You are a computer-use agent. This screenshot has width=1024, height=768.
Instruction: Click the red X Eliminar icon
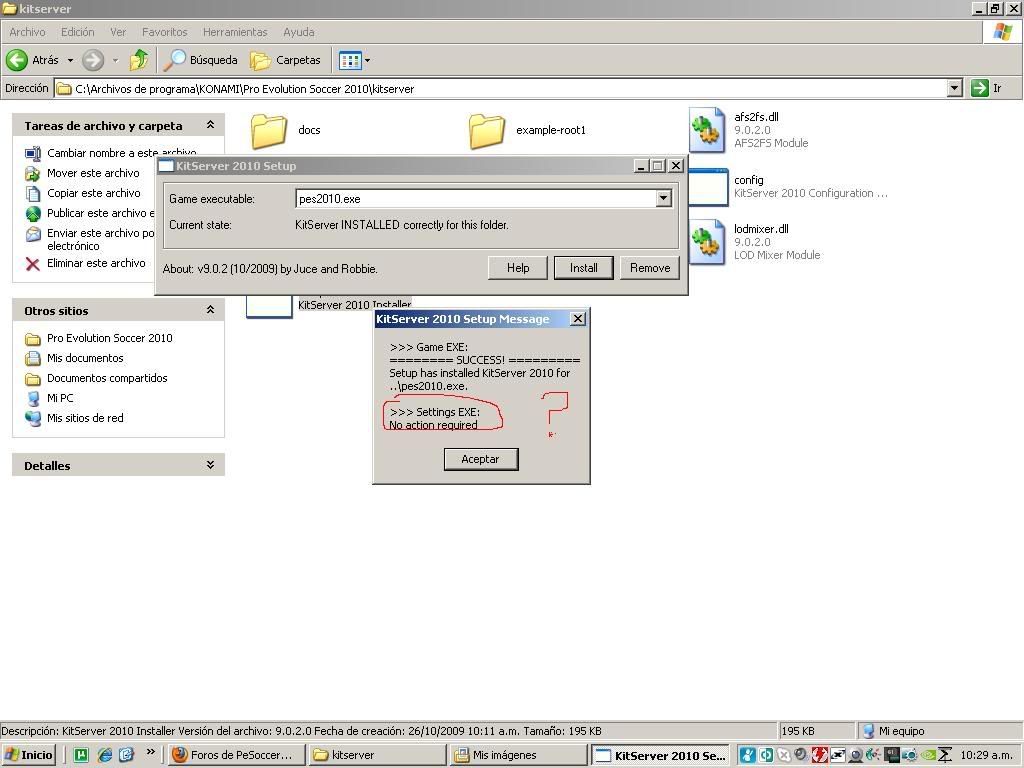pyautogui.click(x=33, y=264)
